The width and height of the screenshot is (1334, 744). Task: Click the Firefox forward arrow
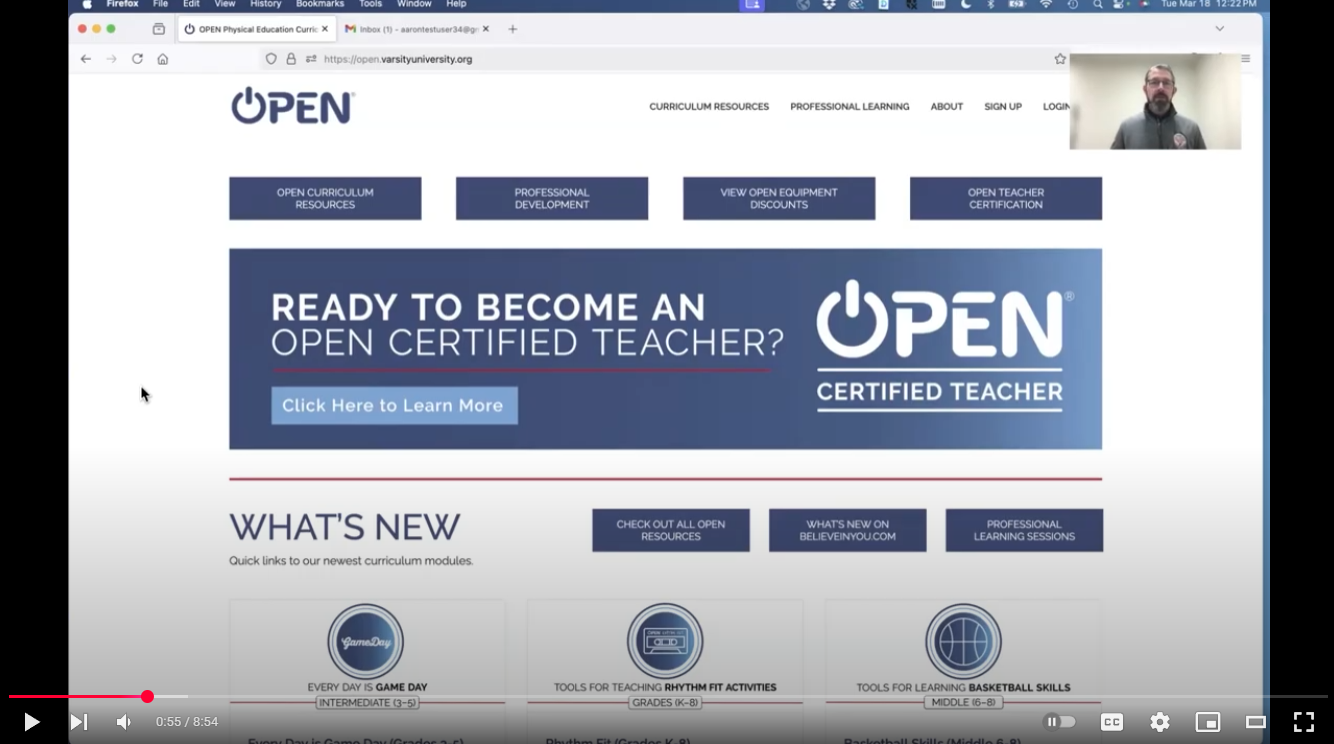[x=111, y=59]
